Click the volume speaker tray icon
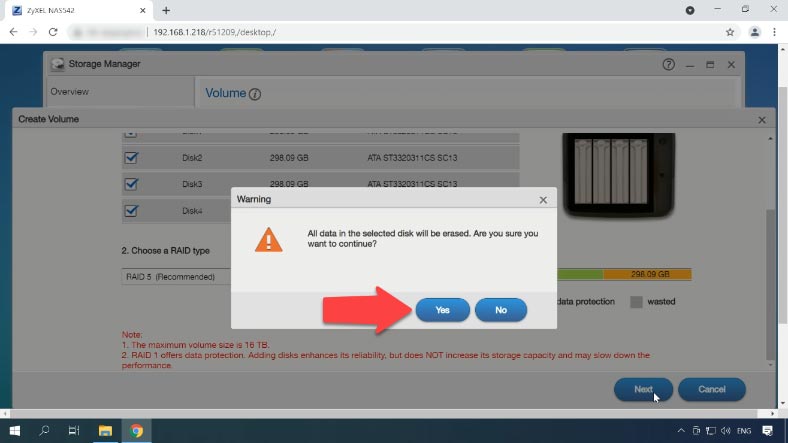The width and height of the screenshot is (788, 443). pyautogui.click(x=725, y=431)
